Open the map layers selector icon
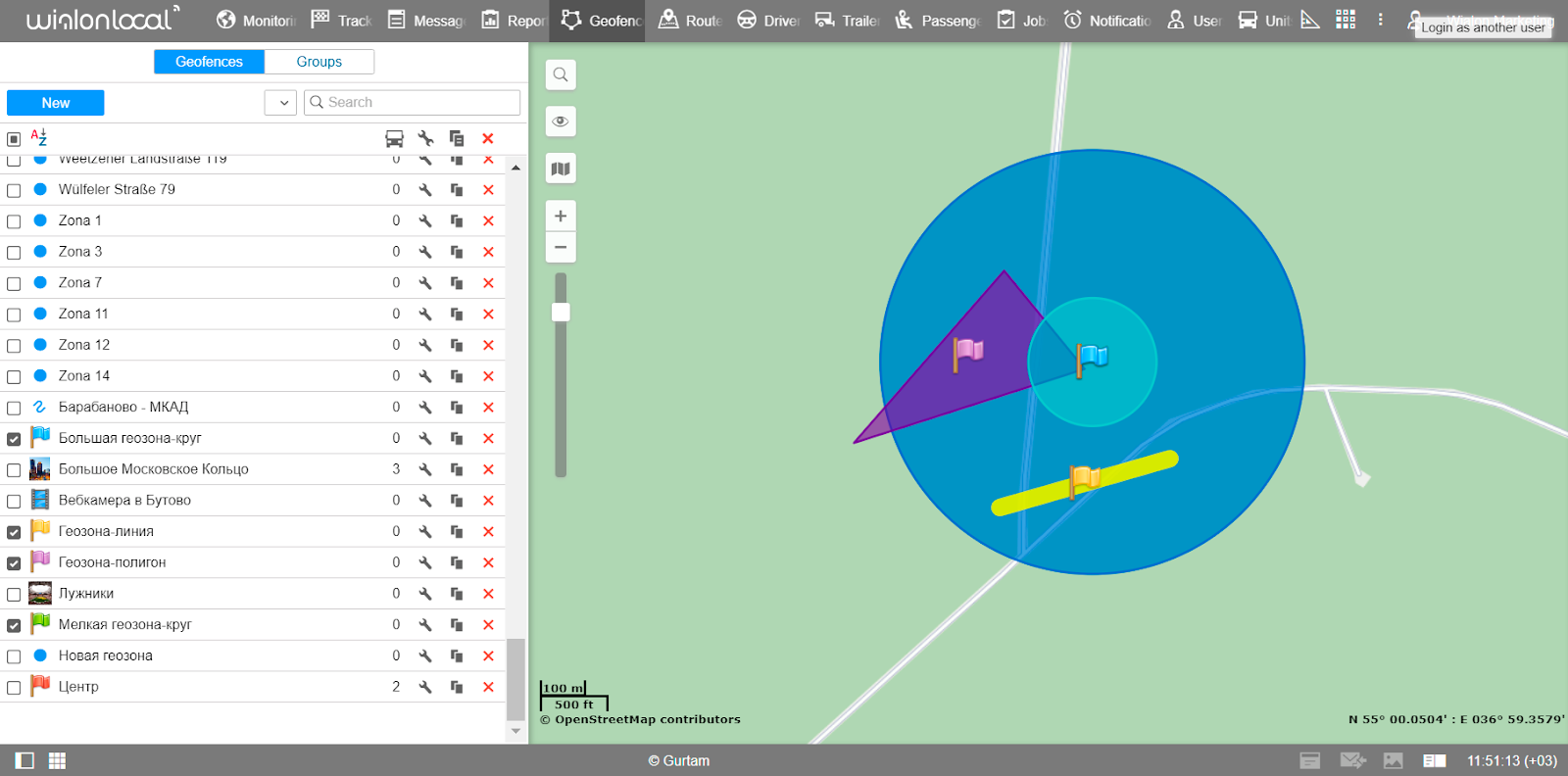The image size is (1568, 776). coord(561,169)
